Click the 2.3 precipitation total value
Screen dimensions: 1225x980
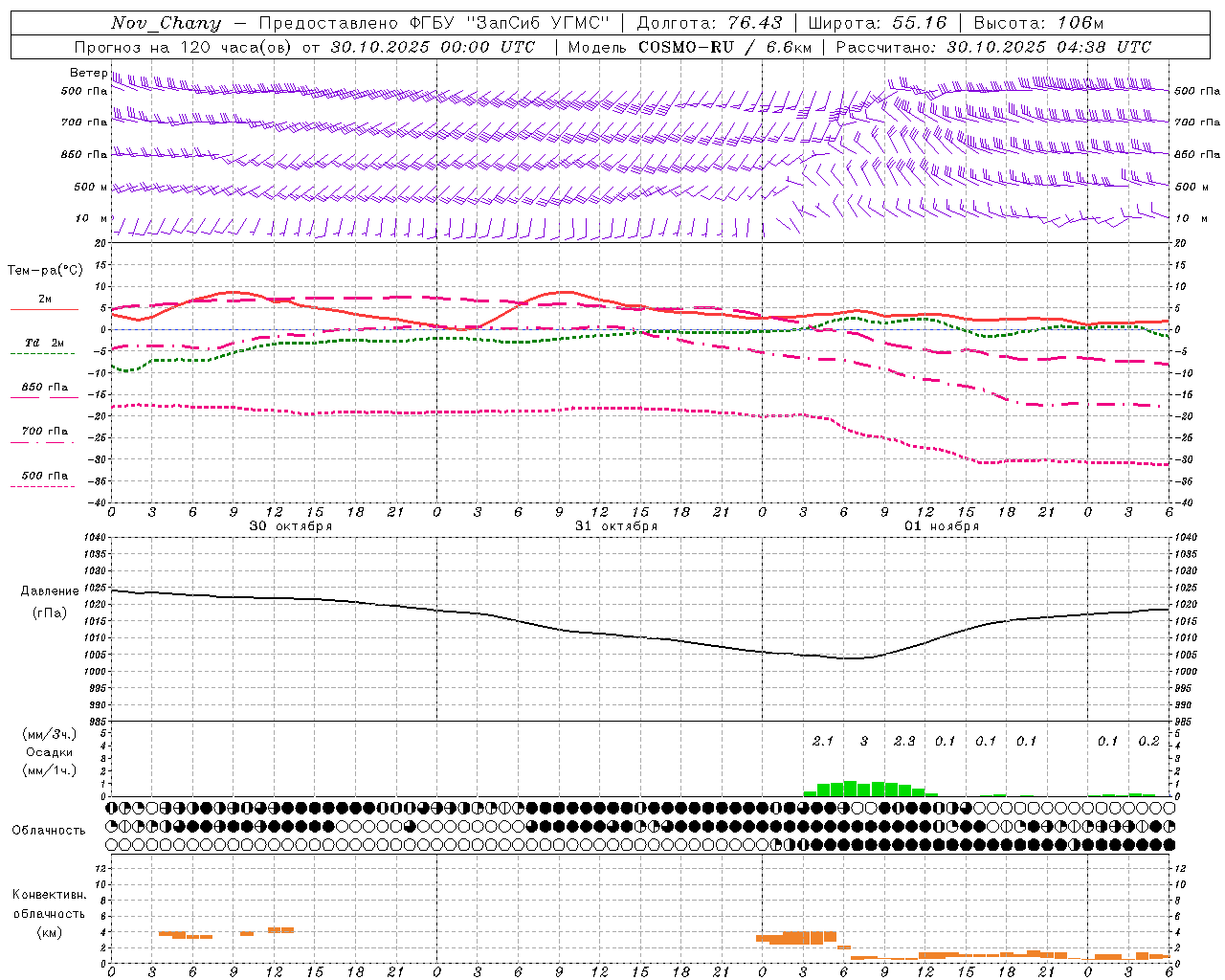(904, 742)
